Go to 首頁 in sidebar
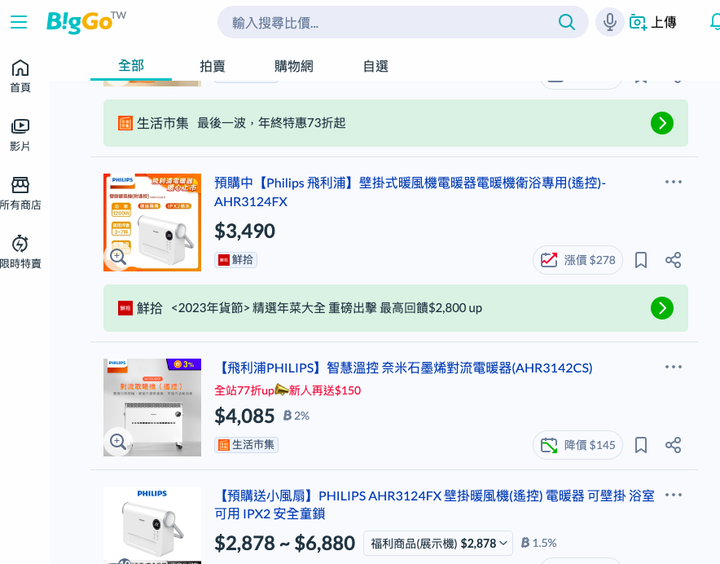The width and height of the screenshot is (720, 564). click(20, 76)
